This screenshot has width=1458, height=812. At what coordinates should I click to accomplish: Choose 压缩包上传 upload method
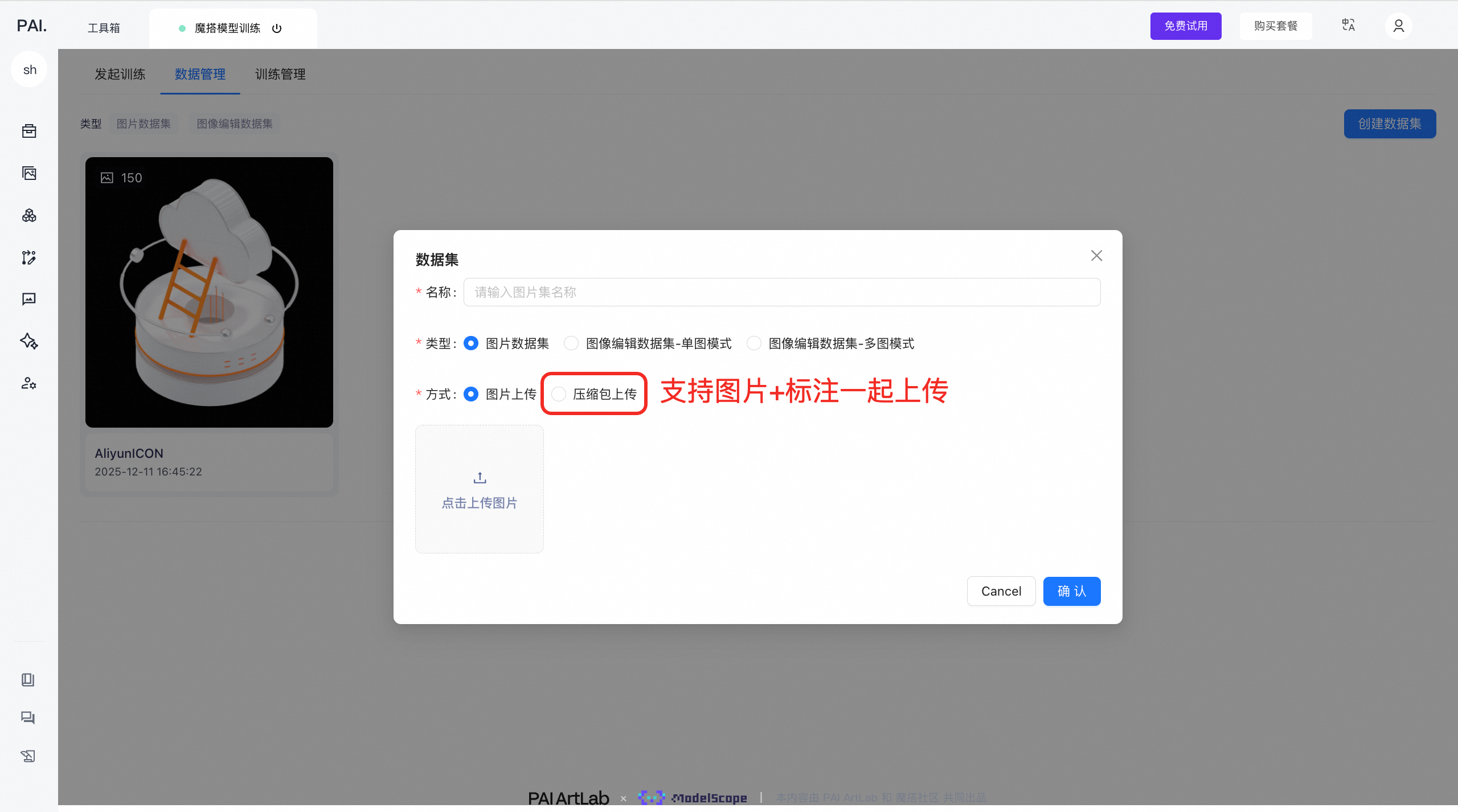click(559, 394)
